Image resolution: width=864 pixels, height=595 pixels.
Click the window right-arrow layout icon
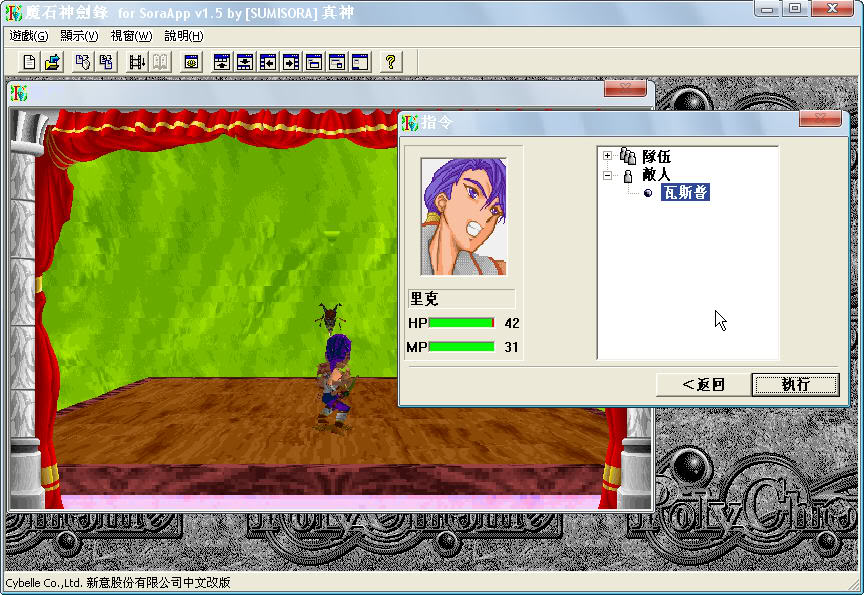(291, 62)
